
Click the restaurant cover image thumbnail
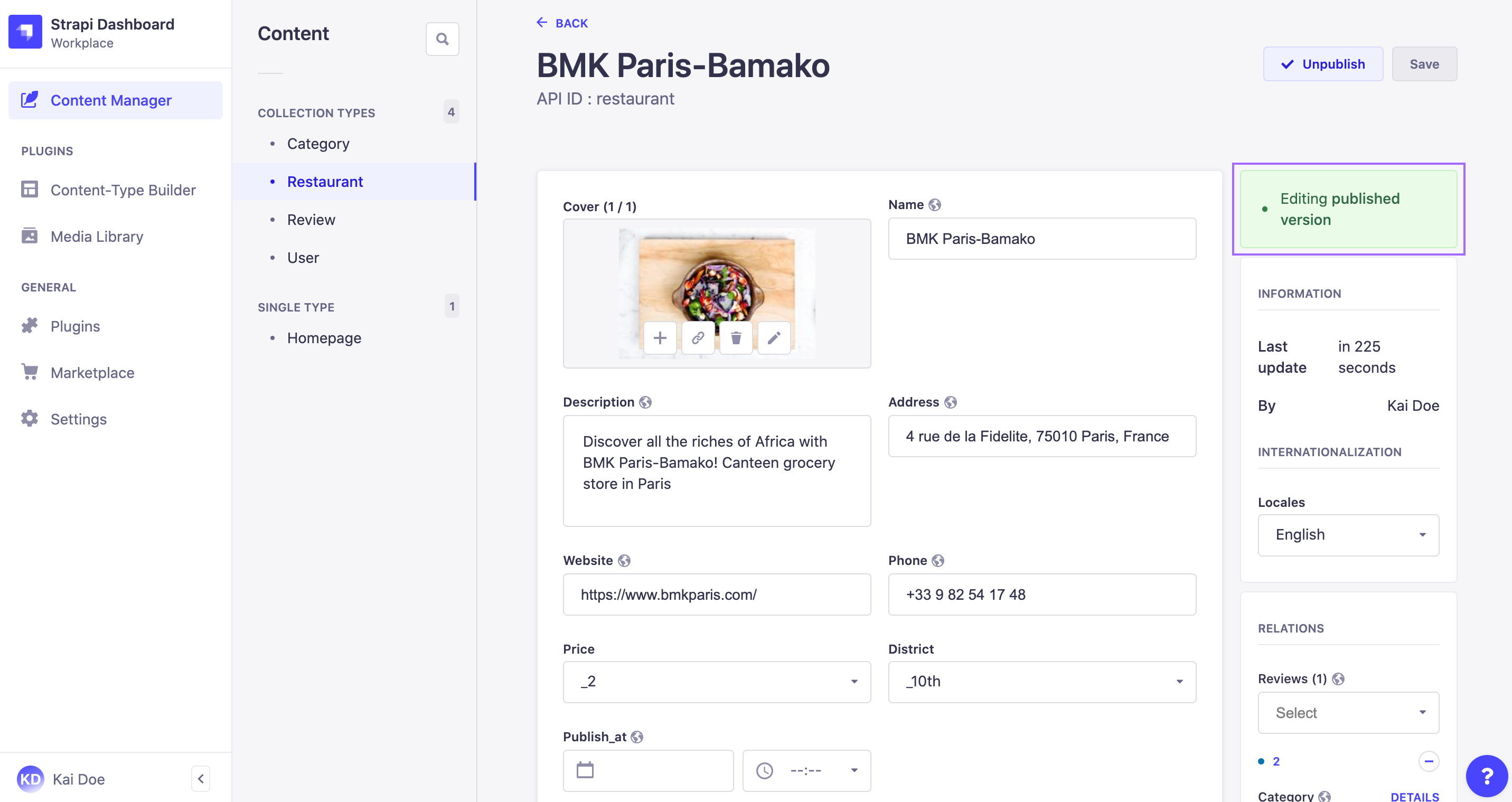(x=716, y=290)
